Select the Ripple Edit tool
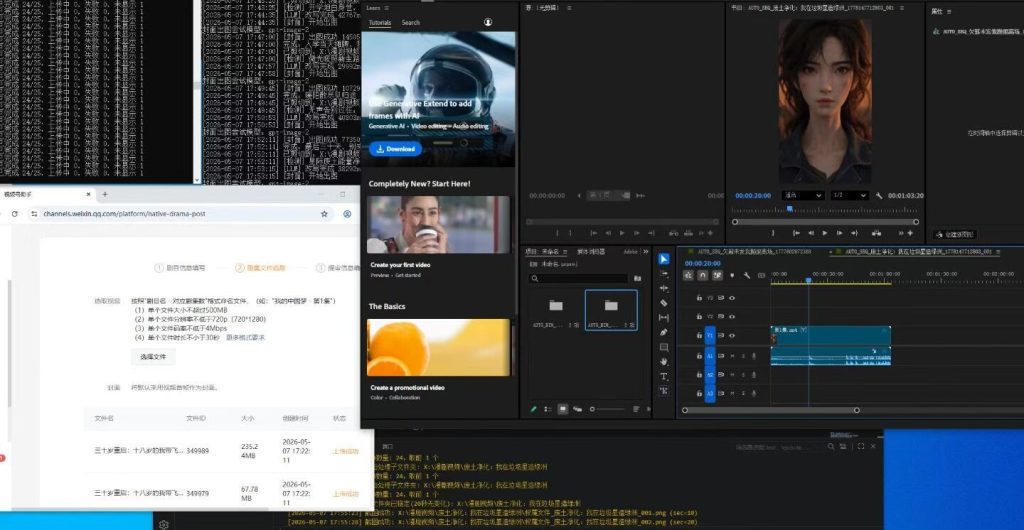Image resolution: width=1024 pixels, height=530 pixels. (664, 288)
